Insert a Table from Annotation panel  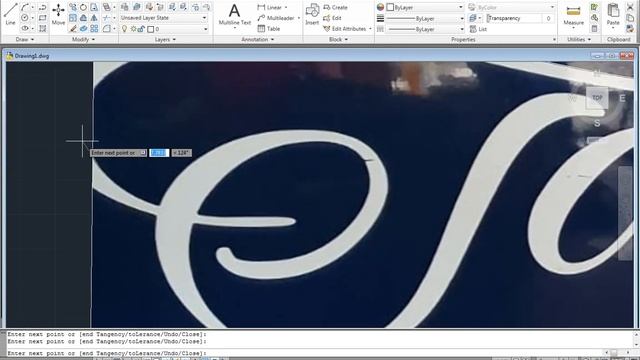[269, 29]
